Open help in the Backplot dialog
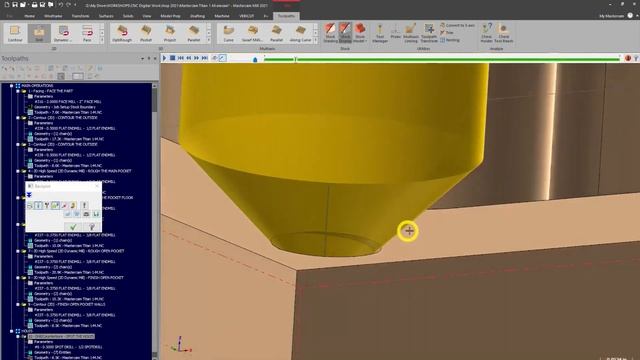Viewport: 640px width, 360px height. (x=91, y=227)
